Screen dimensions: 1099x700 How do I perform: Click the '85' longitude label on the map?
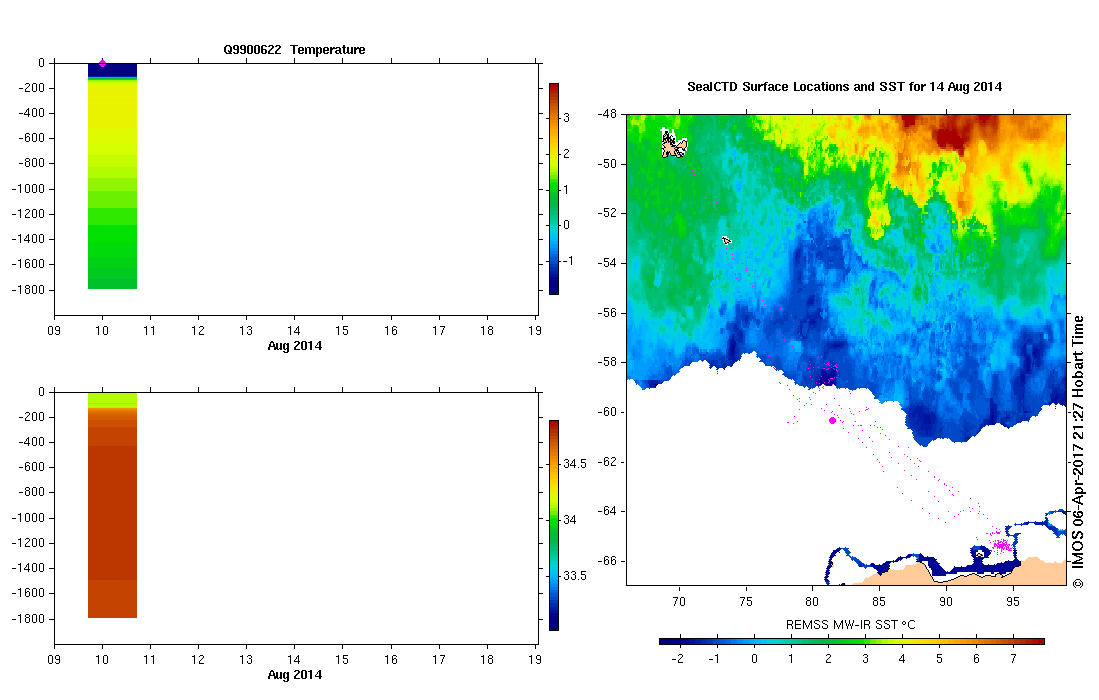pyautogui.click(x=879, y=601)
